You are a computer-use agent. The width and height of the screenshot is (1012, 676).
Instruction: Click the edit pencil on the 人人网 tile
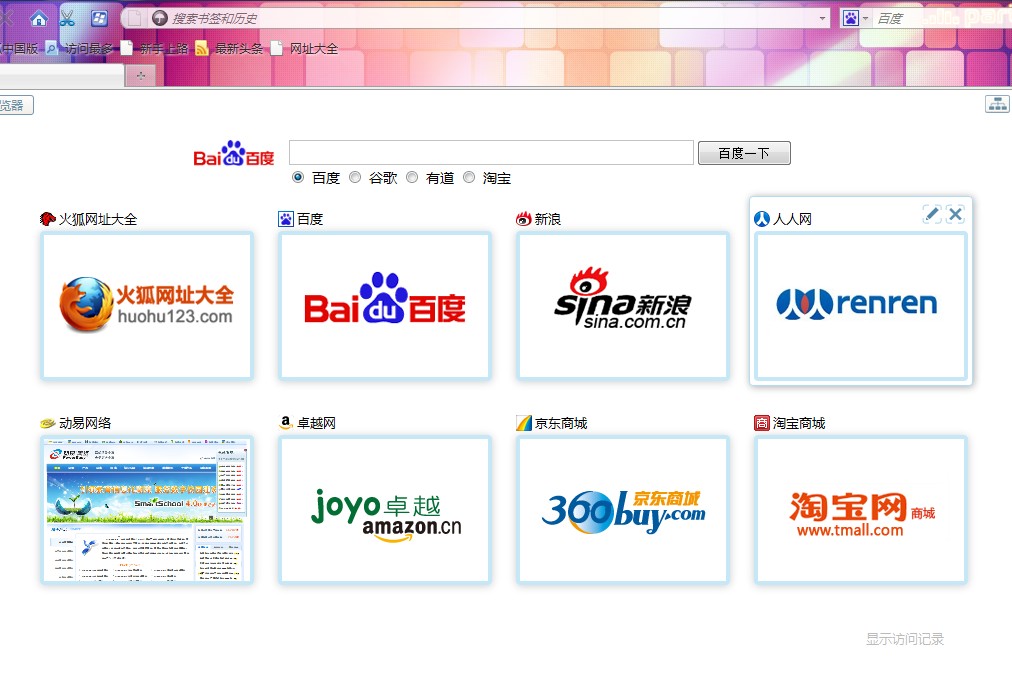click(x=932, y=213)
